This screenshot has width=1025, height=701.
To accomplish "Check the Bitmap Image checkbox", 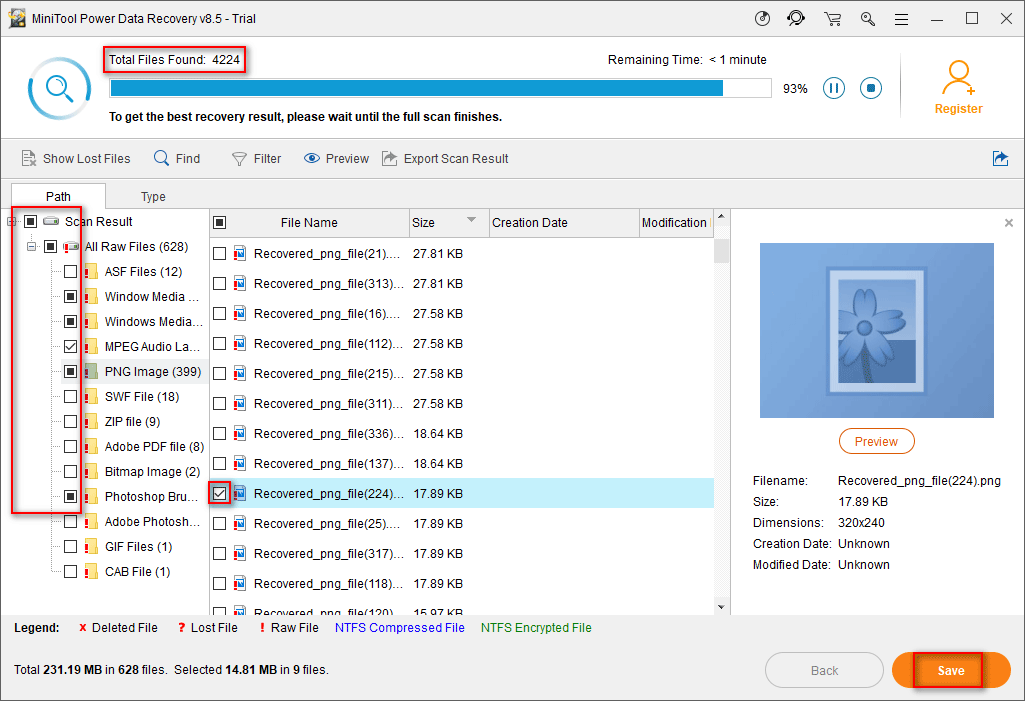I will pyautogui.click(x=71, y=471).
